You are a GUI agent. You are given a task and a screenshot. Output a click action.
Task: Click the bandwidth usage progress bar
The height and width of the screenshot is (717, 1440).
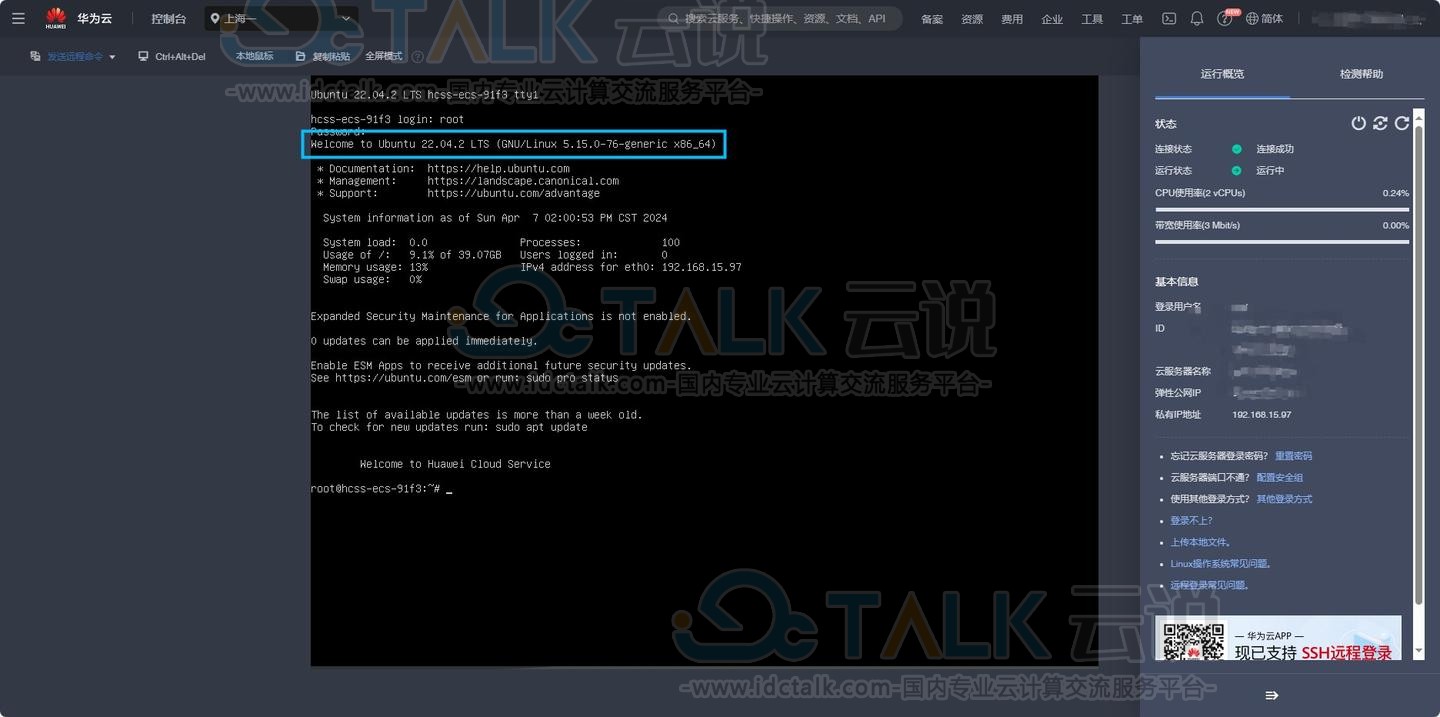[x=1282, y=242]
